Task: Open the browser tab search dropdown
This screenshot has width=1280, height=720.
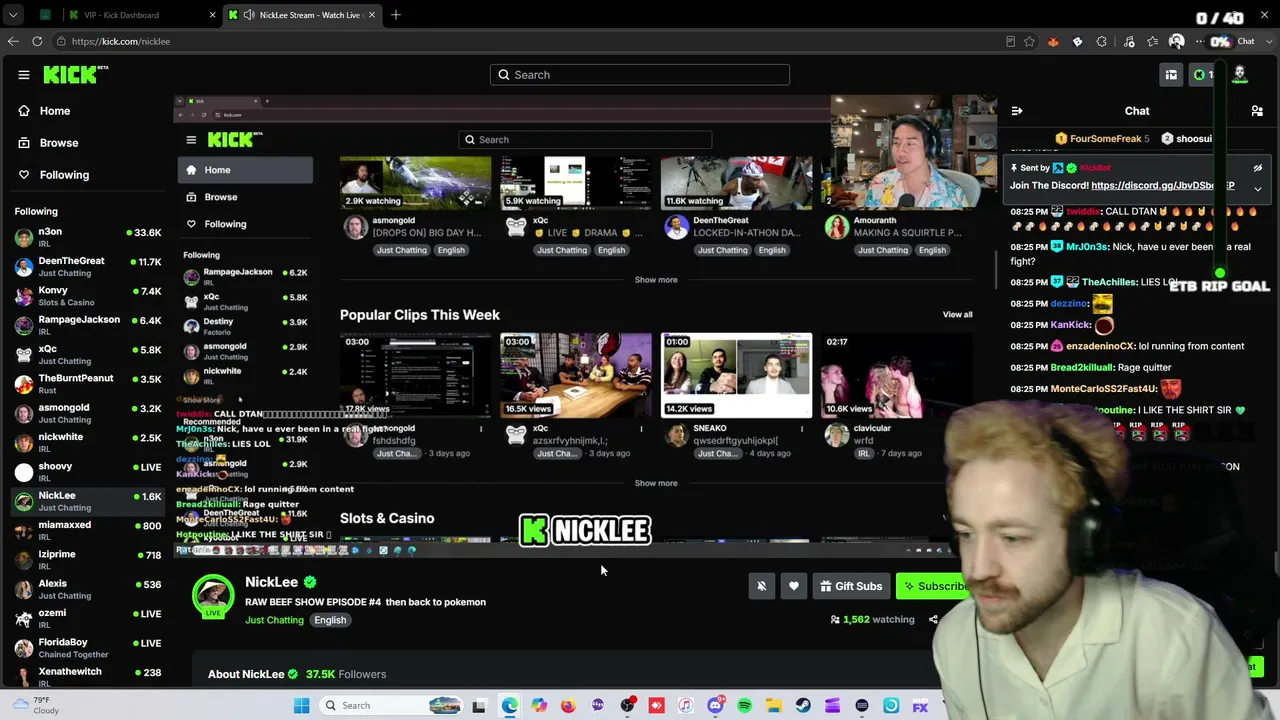Action: 13,15
